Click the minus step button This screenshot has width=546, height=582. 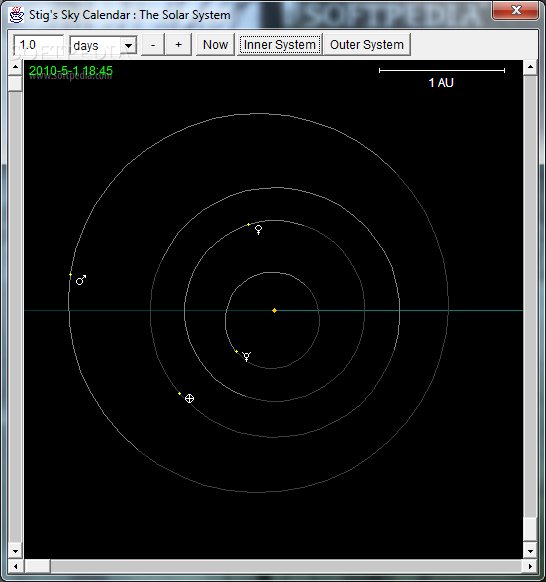(x=153, y=45)
